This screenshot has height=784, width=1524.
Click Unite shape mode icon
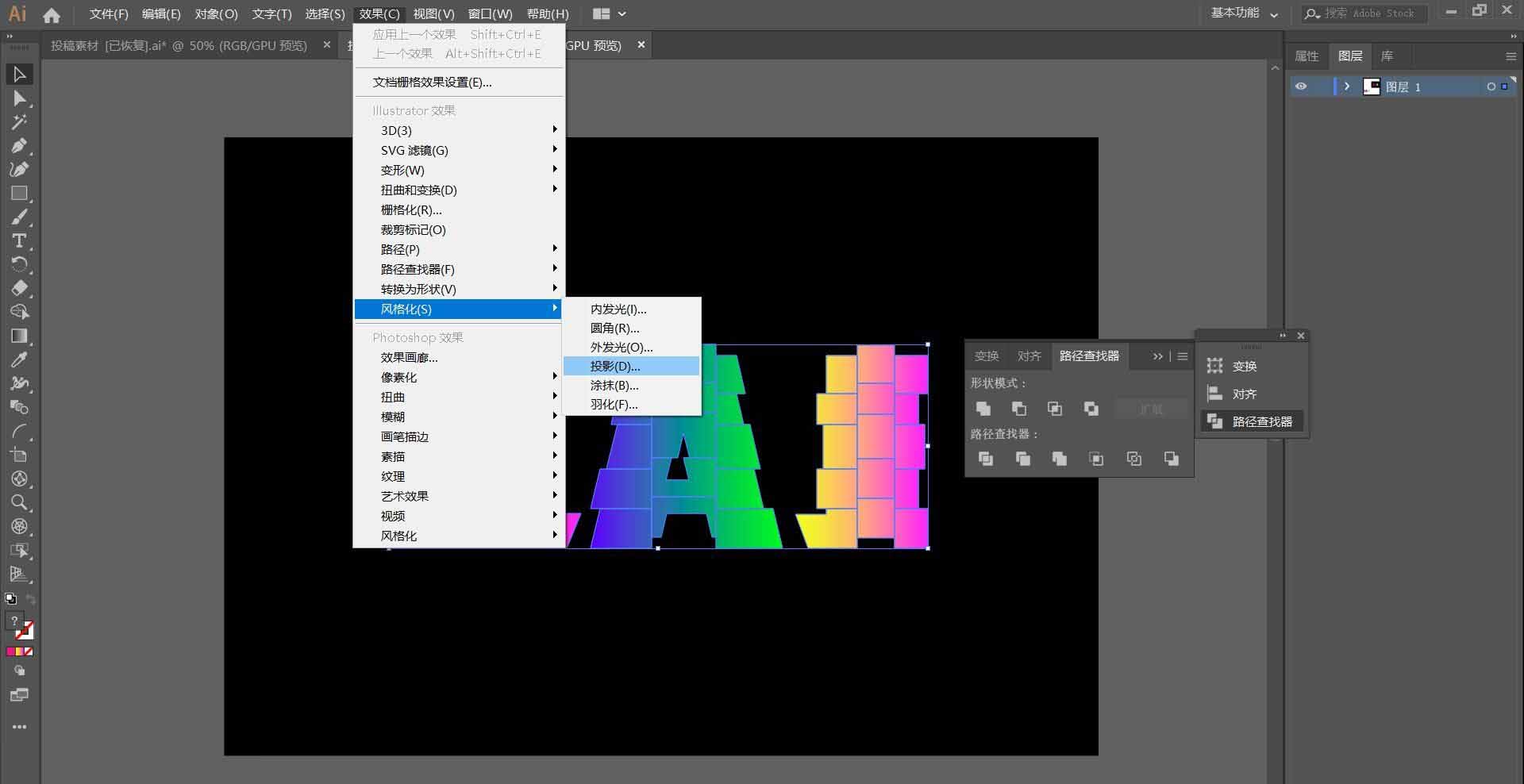(x=983, y=409)
